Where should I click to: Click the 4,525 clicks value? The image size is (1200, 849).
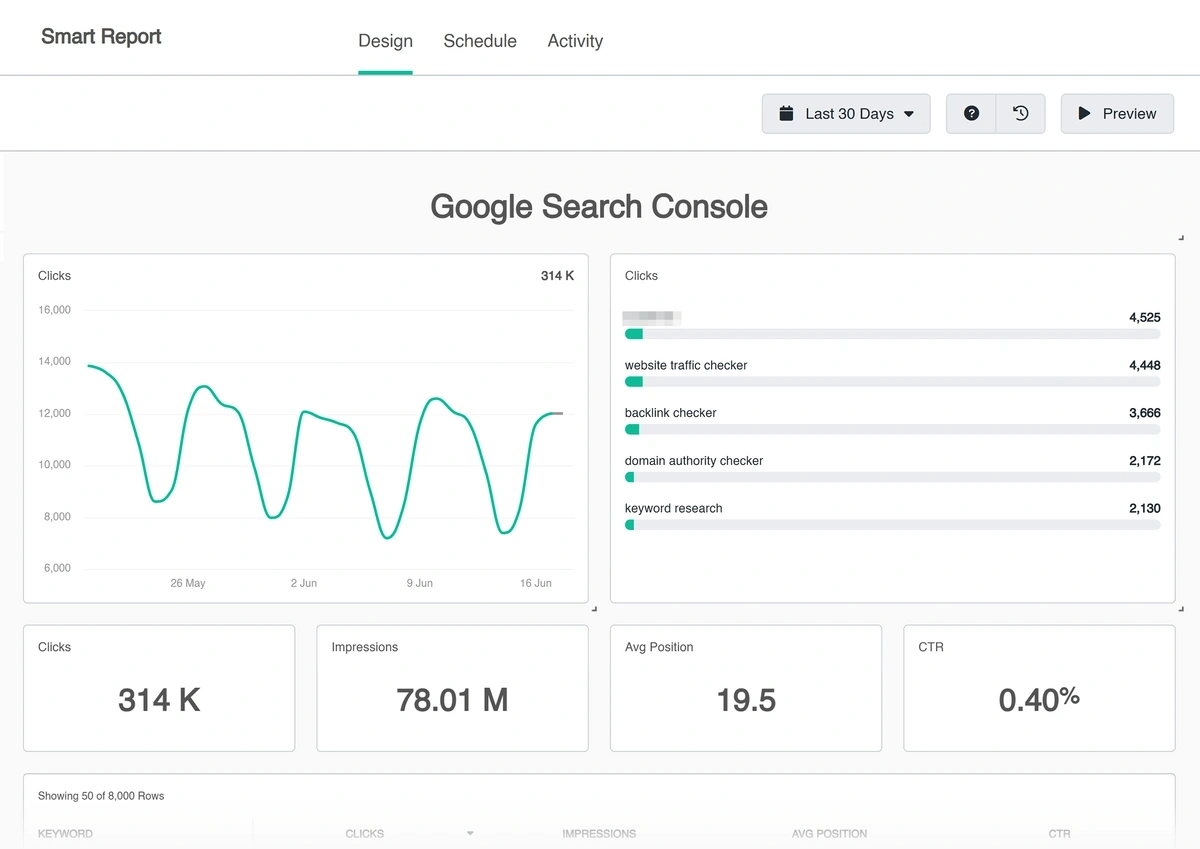coord(1145,317)
